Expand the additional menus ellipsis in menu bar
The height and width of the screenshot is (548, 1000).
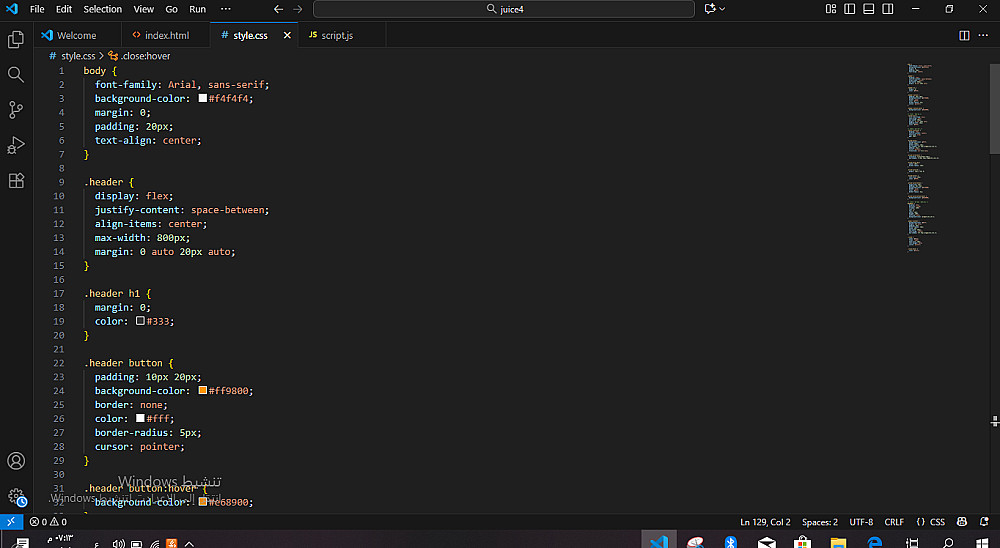[226, 9]
